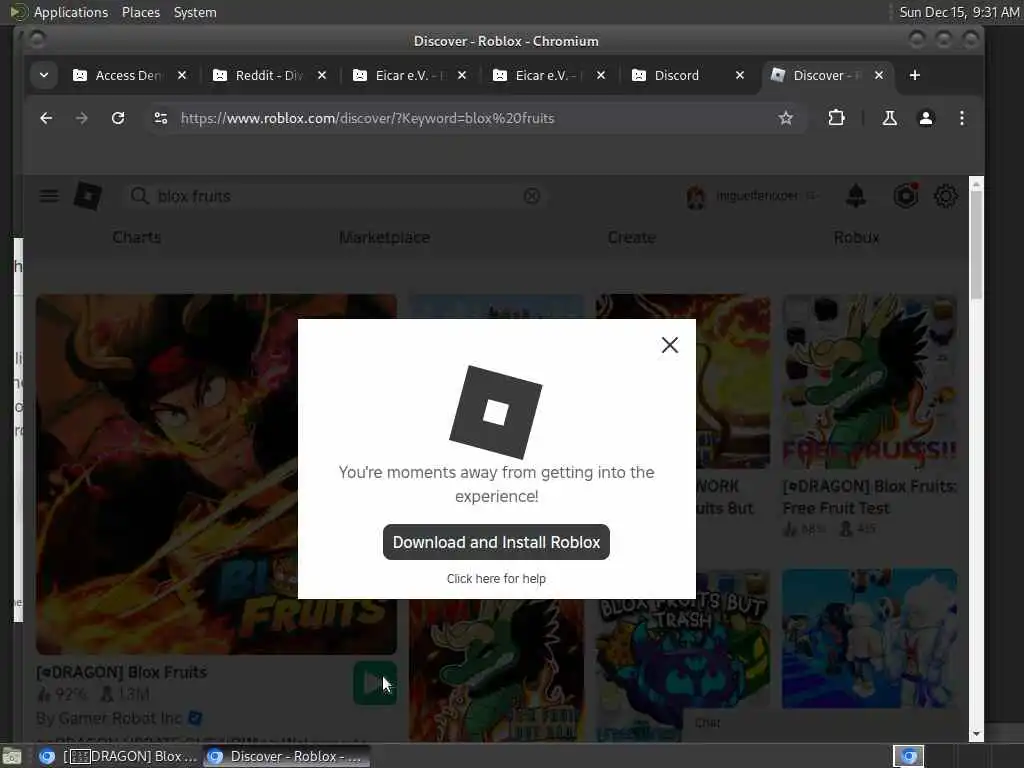1024x768 pixels.
Task: Open the Robux navigation link
Action: point(856,237)
